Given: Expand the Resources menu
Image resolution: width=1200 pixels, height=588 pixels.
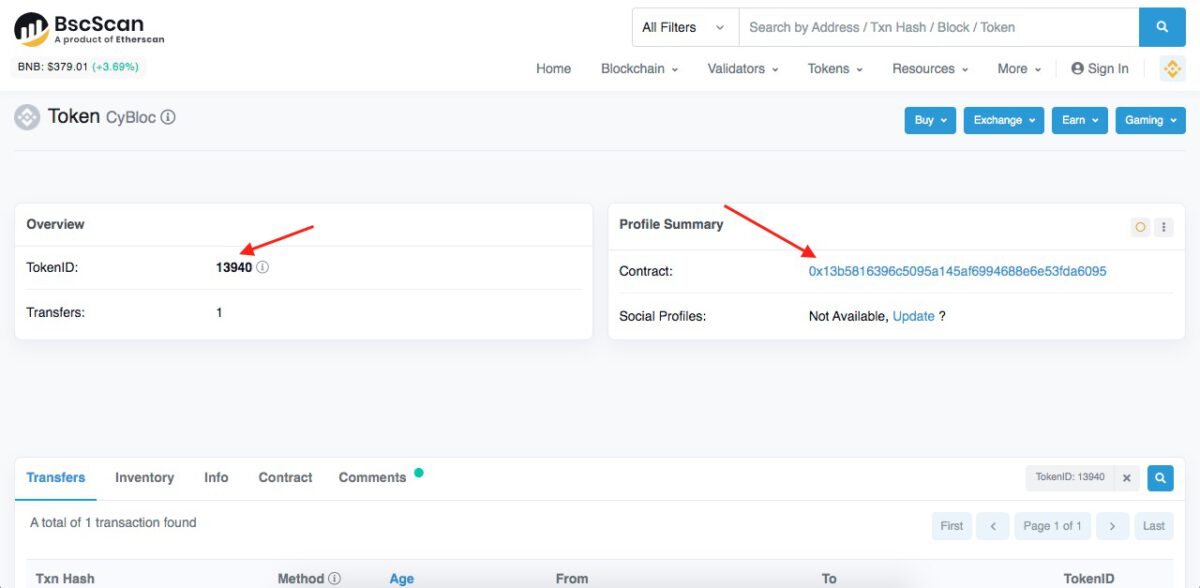Looking at the screenshot, I should click(930, 69).
